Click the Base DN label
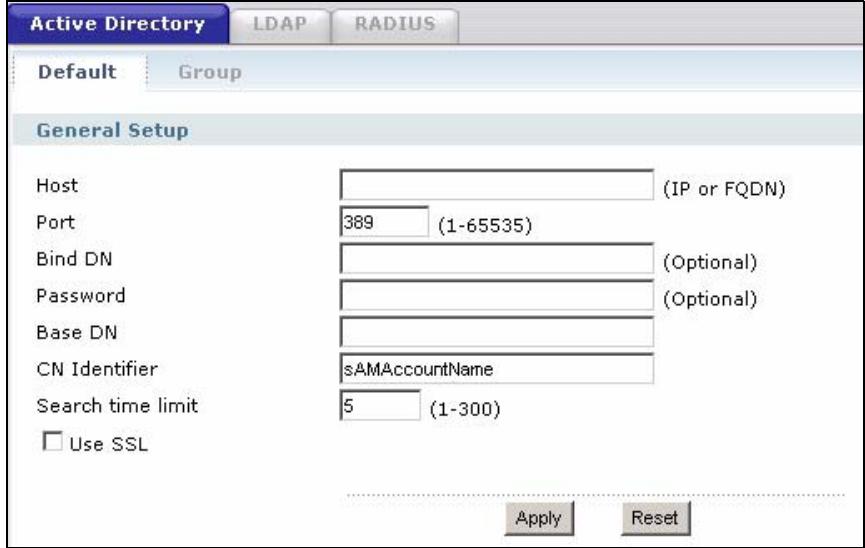Screen dimensions: 865x548 tap(77, 332)
